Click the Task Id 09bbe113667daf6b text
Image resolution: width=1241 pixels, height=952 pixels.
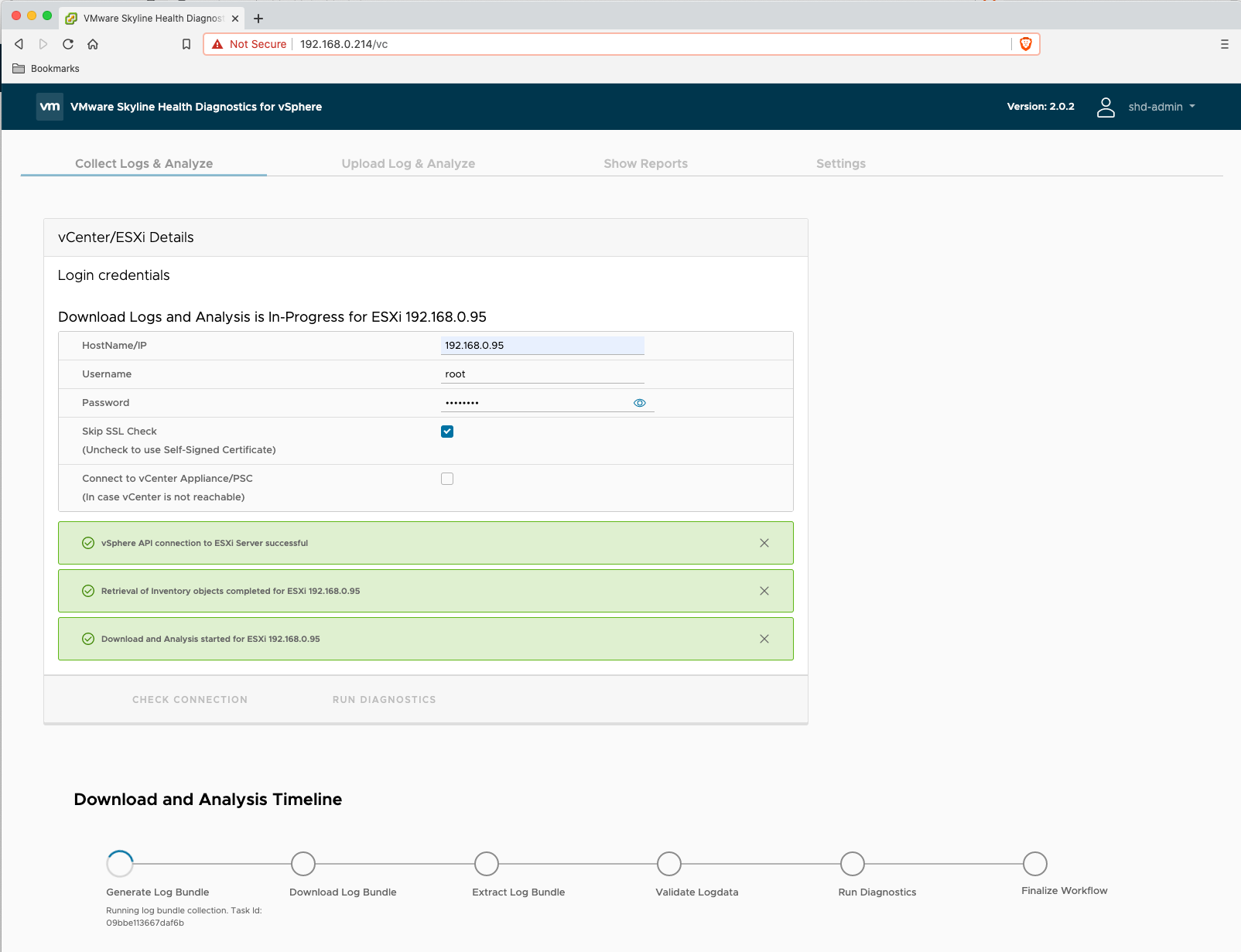[145, 923]
